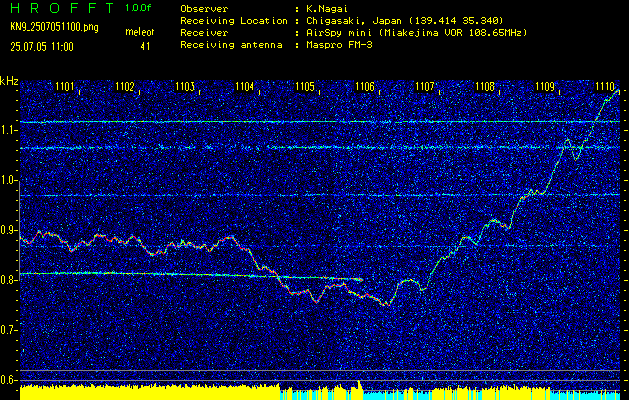The width and height of the screenshot is (629, 400).
Task: Click the 1105 time marker
Action: [304, 86]
